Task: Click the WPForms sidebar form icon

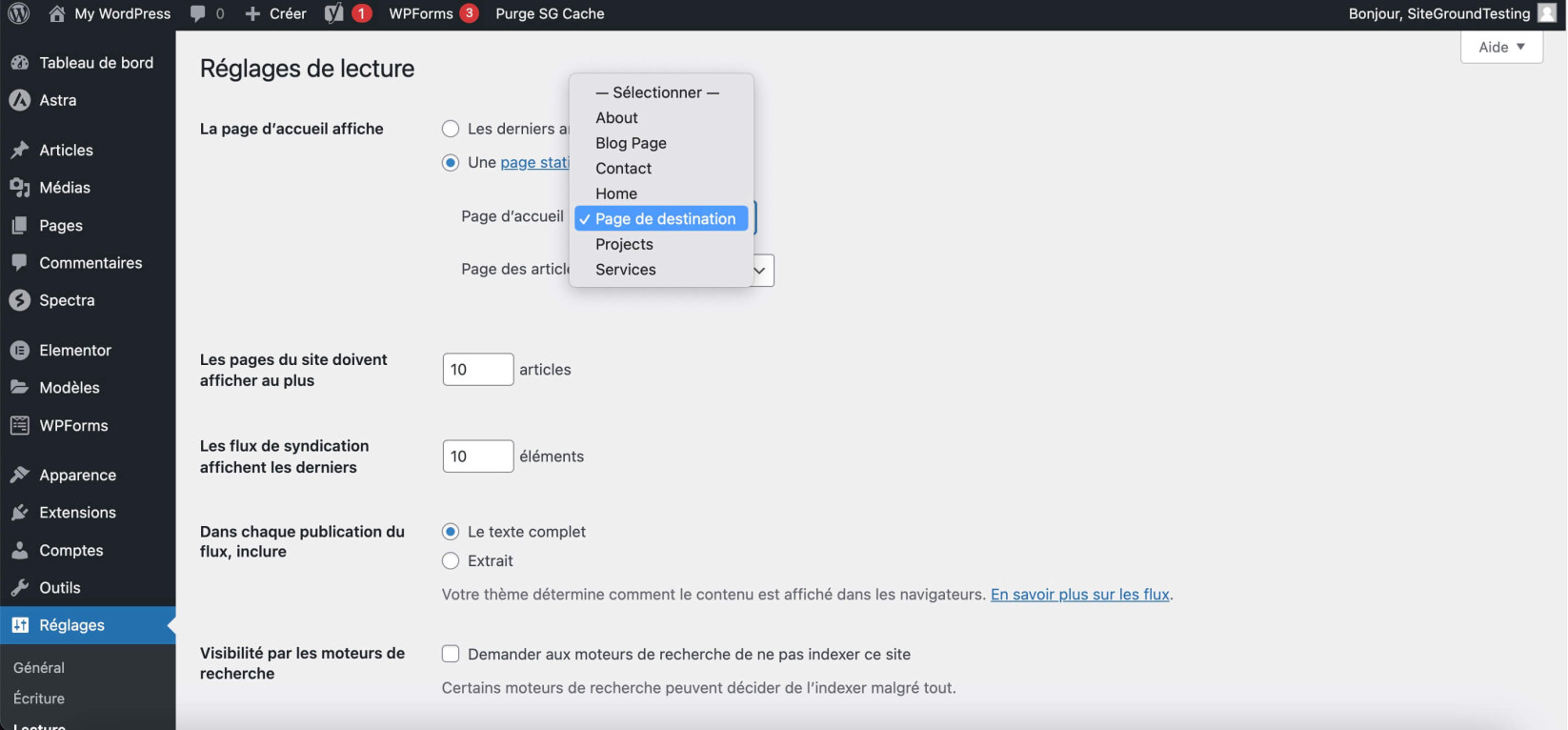Action: pos(19,425)
